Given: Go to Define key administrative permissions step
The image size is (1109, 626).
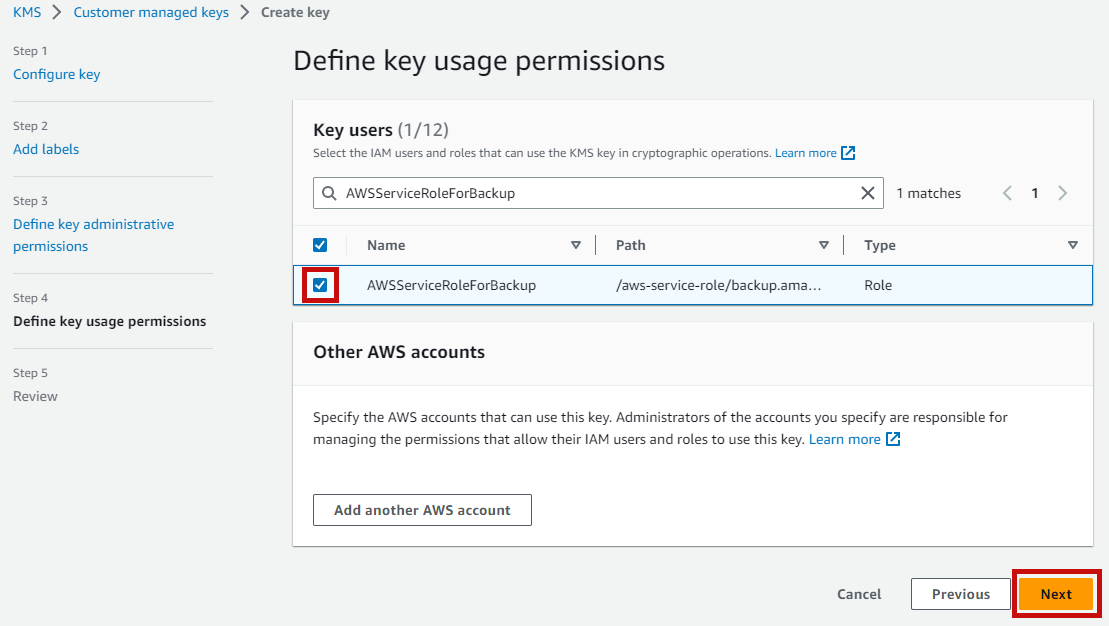Looking at the screenshot, I should tap(93, 235).
